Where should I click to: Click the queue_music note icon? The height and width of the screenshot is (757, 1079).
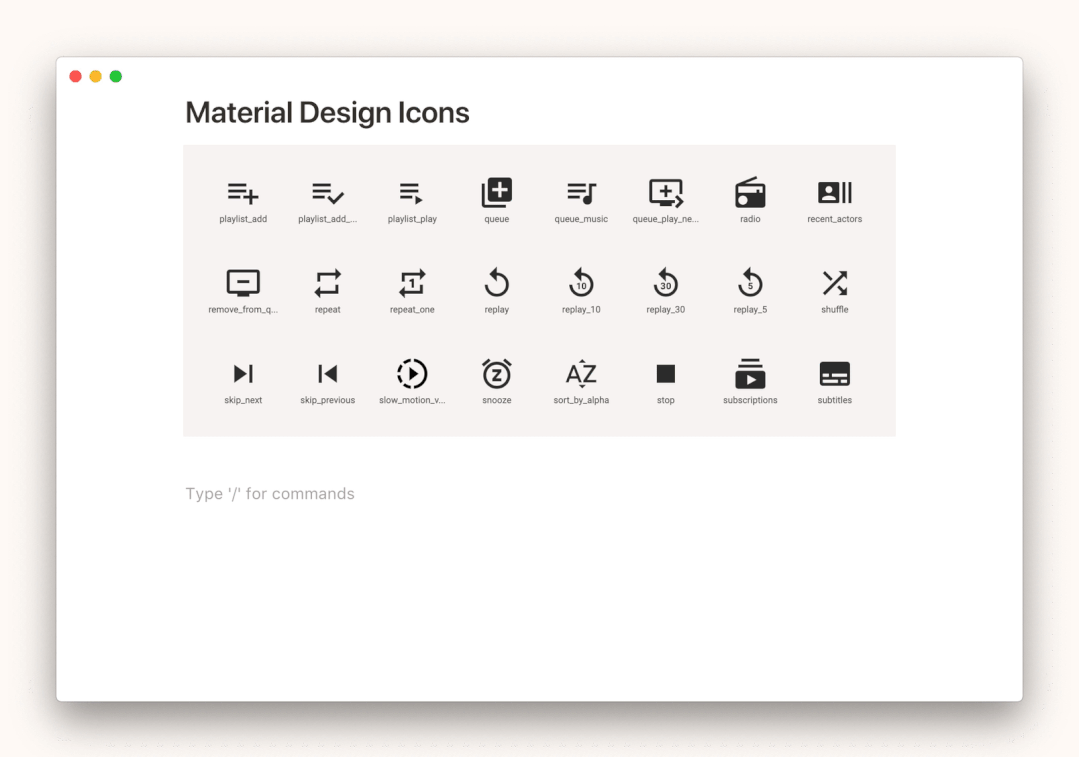click(581, 193)
